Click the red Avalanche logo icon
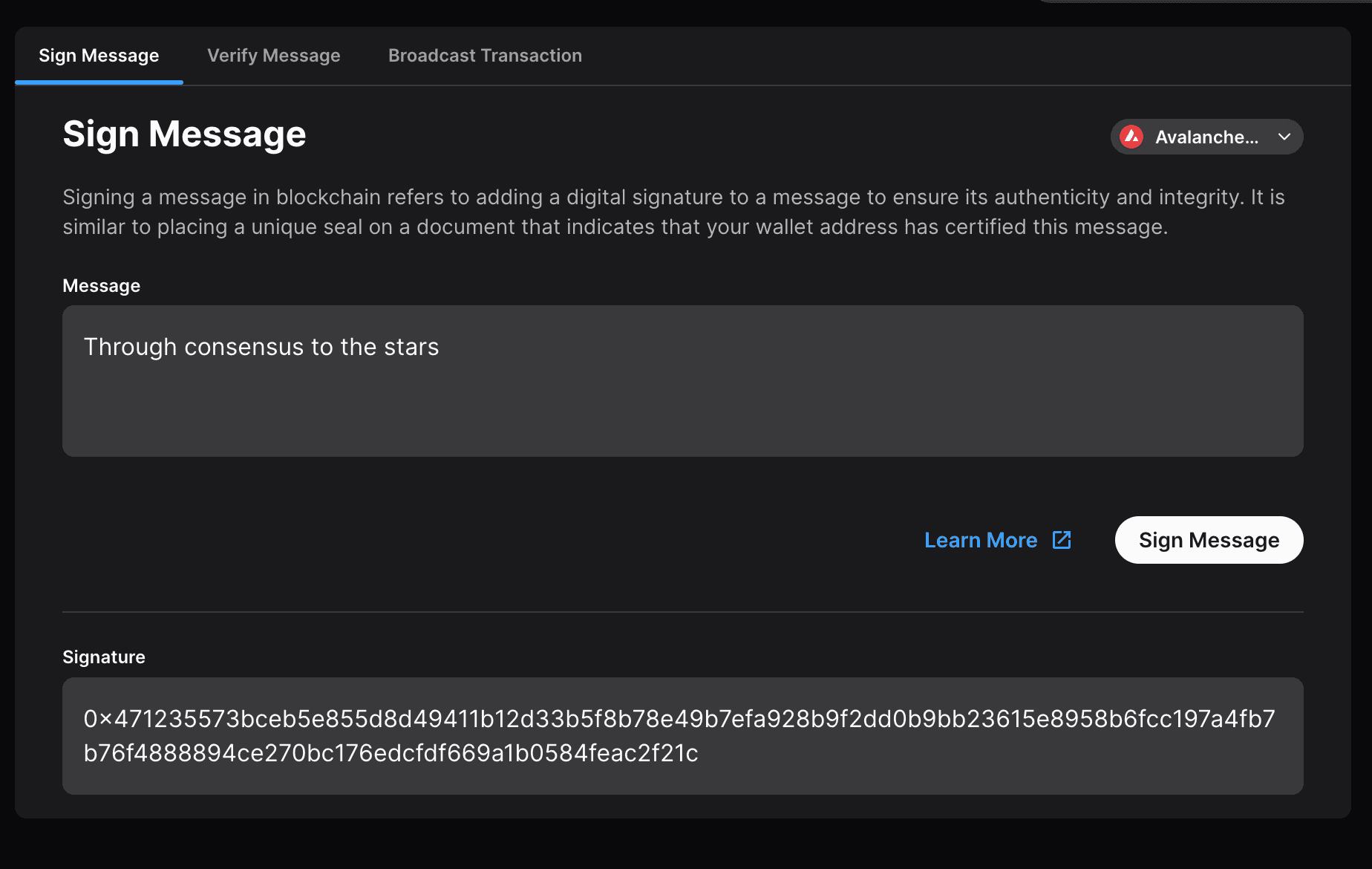The image size is (1372, 869). point(1131,137)
